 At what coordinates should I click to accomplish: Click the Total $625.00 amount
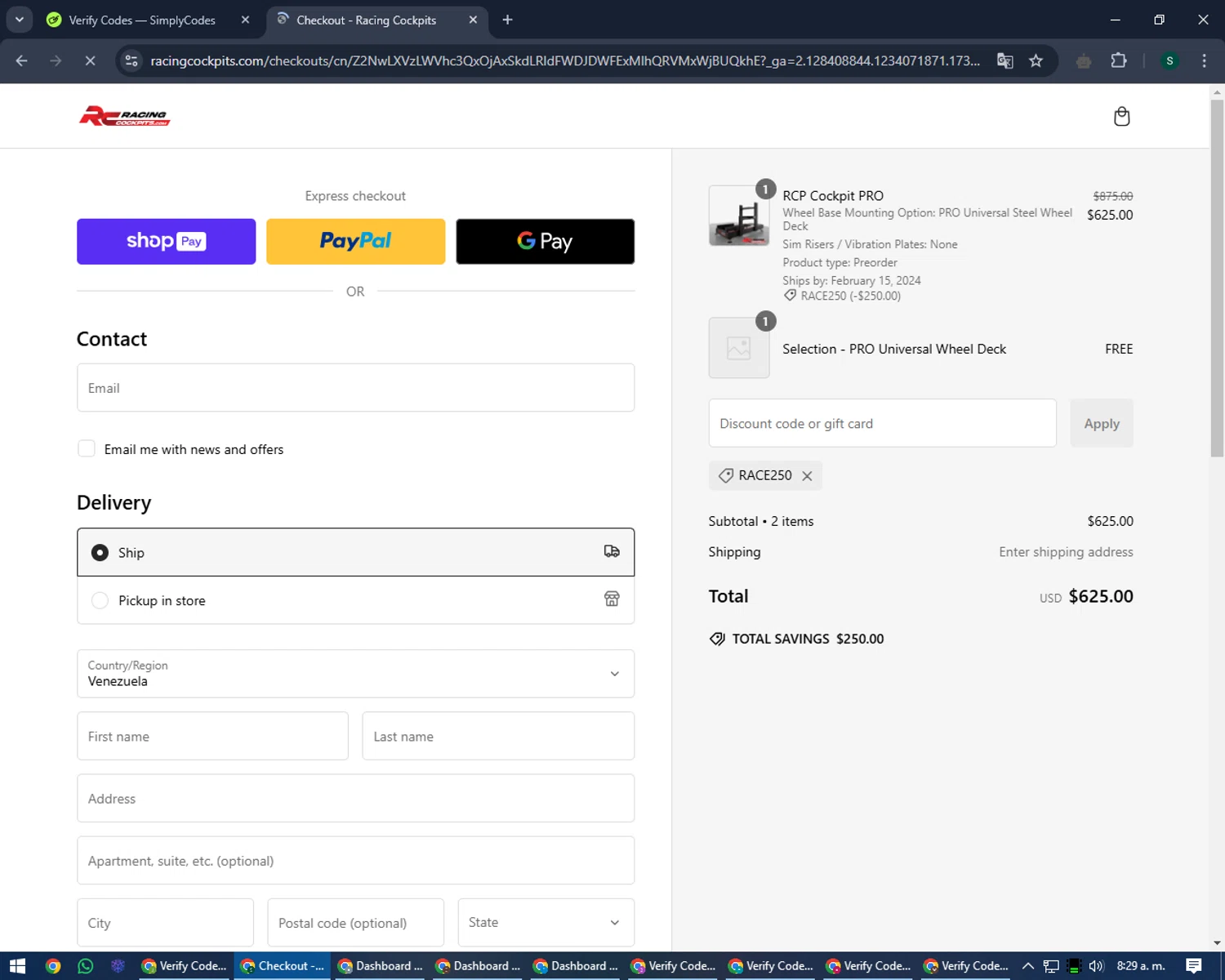click(x=1101, y=596)
